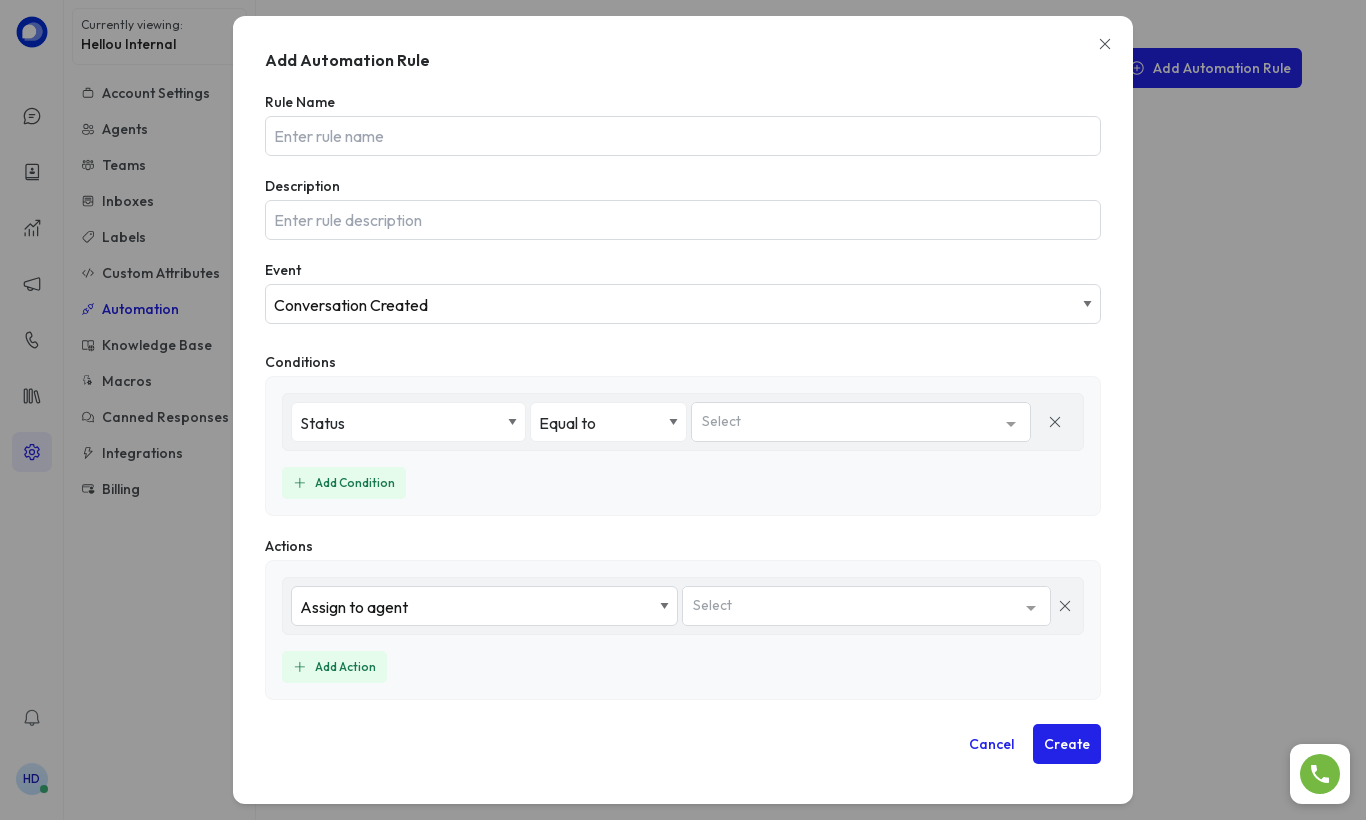This screenshot has height=820, width=1366.
Task: Open the library books icon in left rail
Action: point(32,396)
